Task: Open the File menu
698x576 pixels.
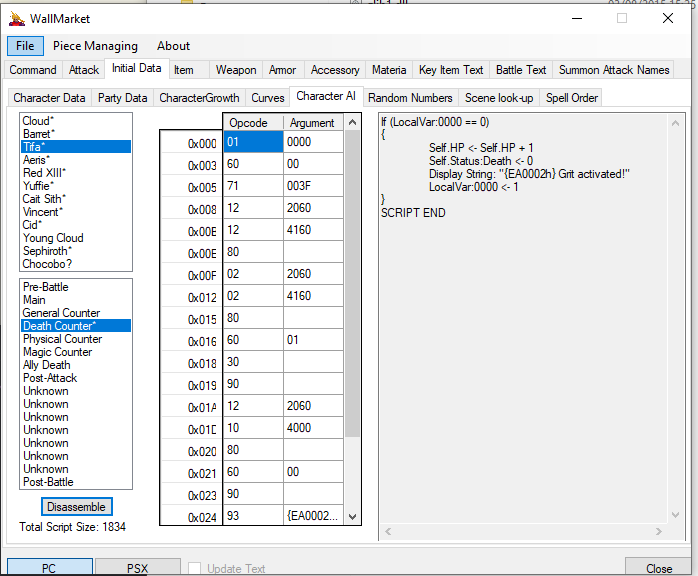Action: 25,46
